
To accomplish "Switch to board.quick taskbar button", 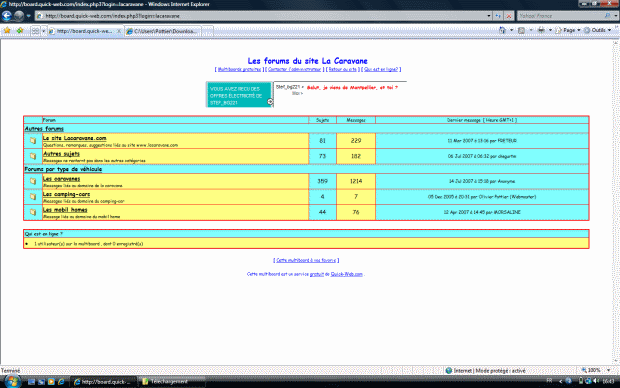I will point(103,382).
